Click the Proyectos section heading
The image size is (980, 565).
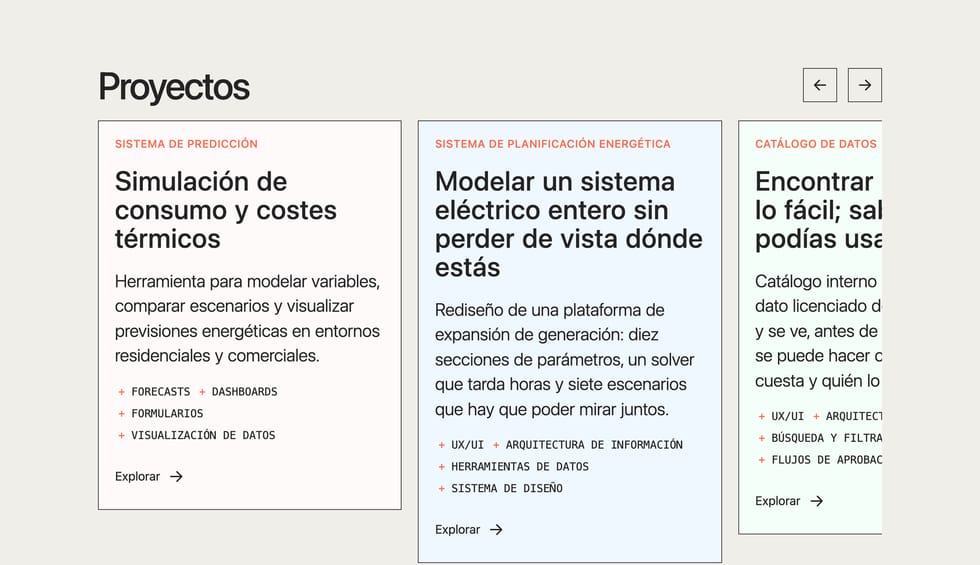click(174, 87)
